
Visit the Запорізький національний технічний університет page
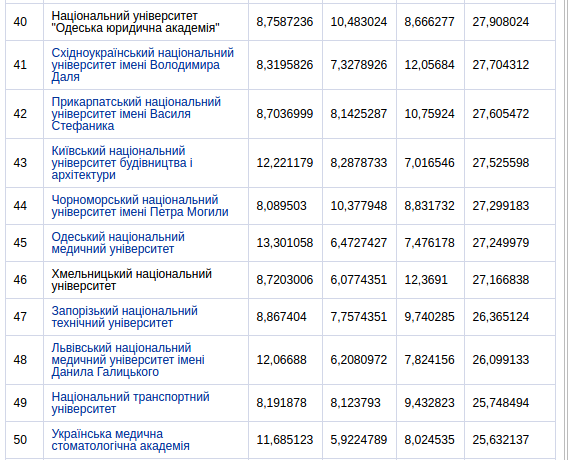pos(124,317)
